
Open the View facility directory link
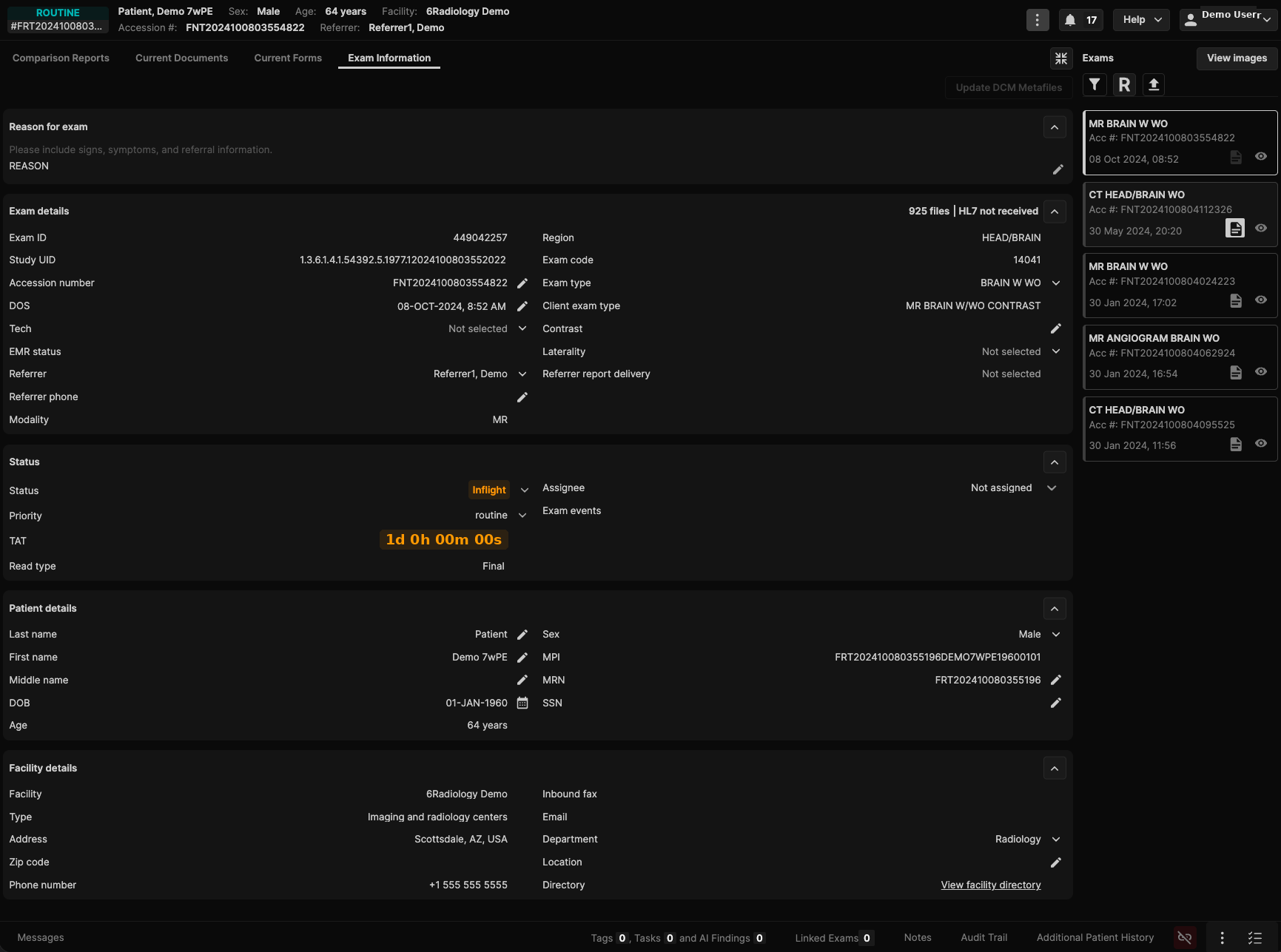click(x=991, y=885)
